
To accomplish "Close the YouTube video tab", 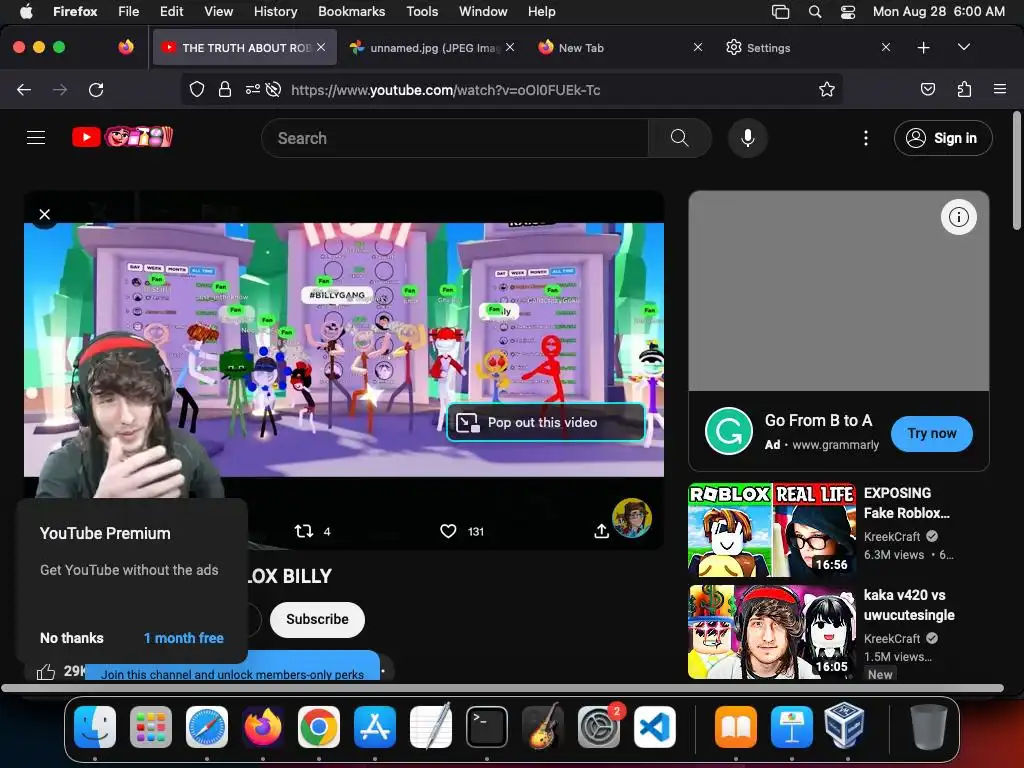I will click(x=321, y=48).
